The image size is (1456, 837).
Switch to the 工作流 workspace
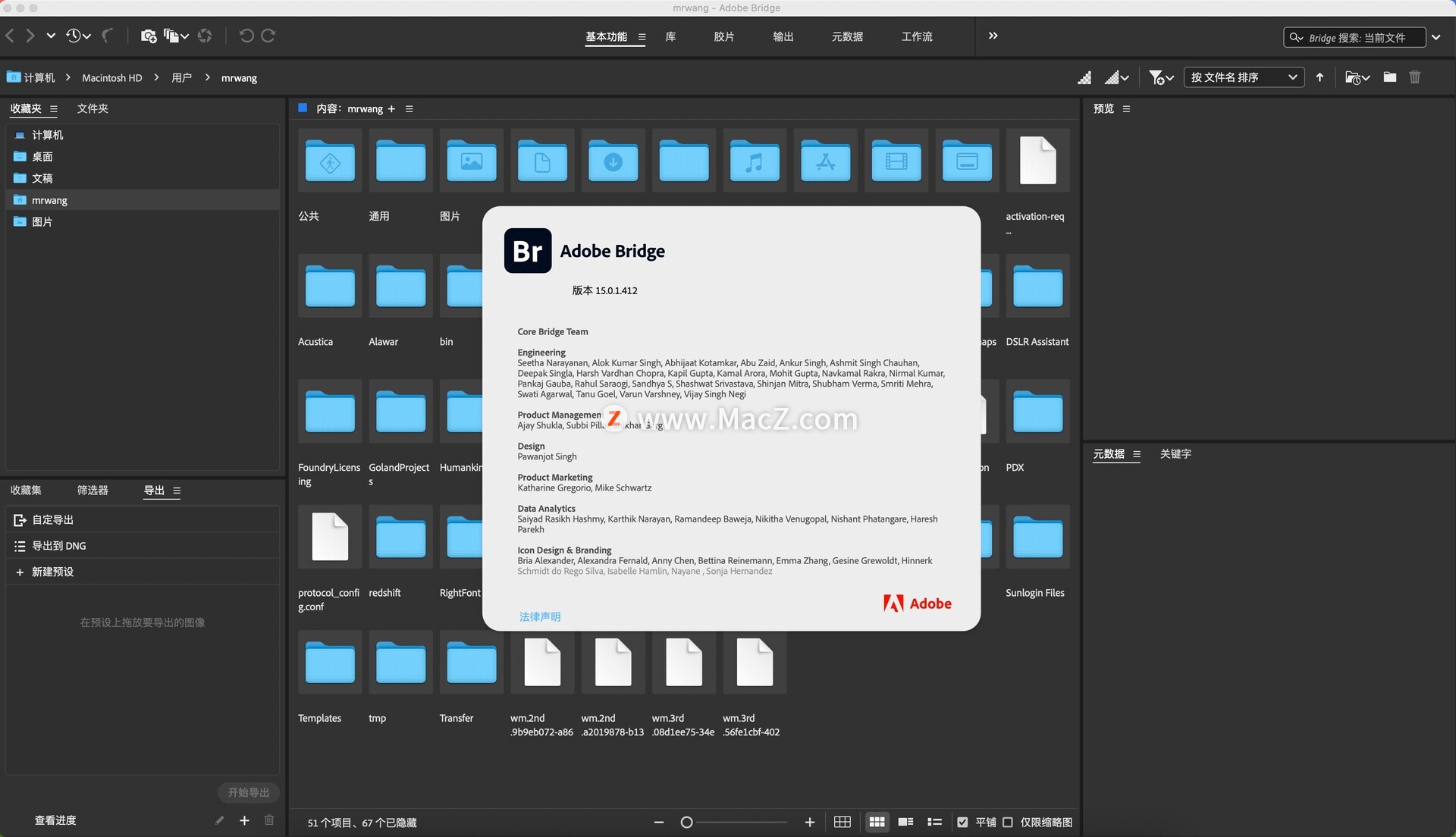(917, 36)
